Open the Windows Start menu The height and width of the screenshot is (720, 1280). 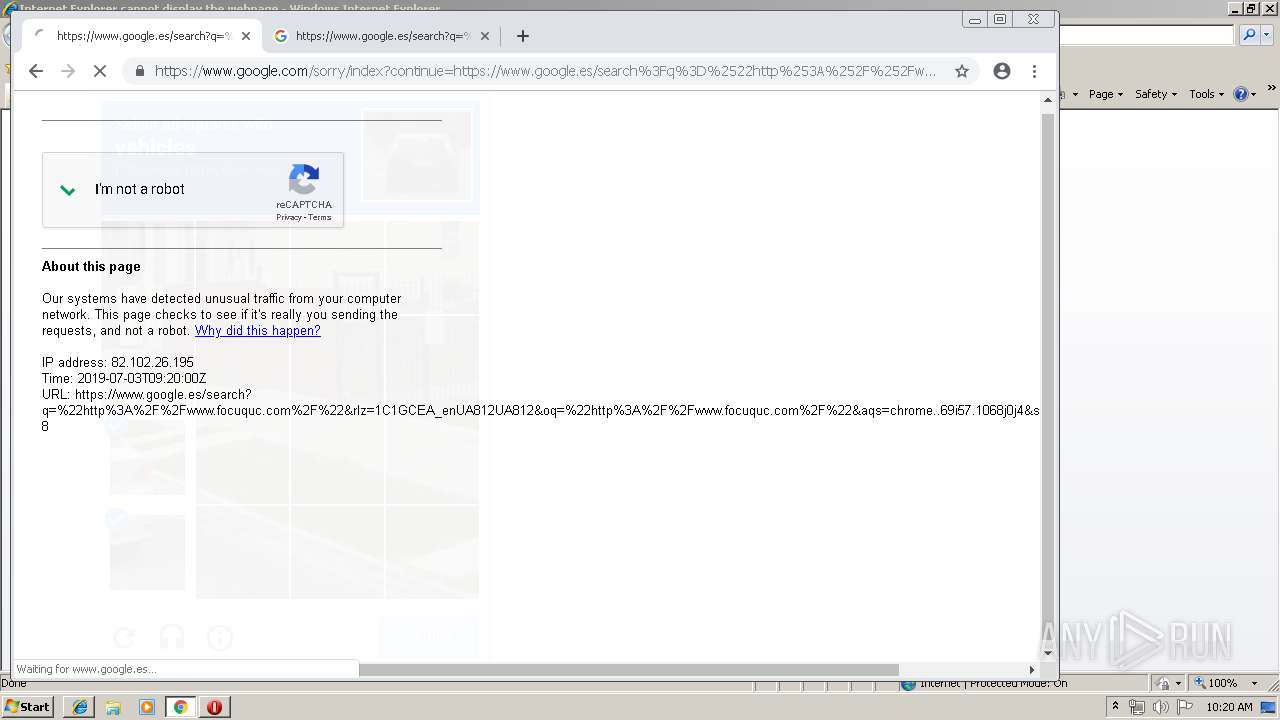coord(28,707)
